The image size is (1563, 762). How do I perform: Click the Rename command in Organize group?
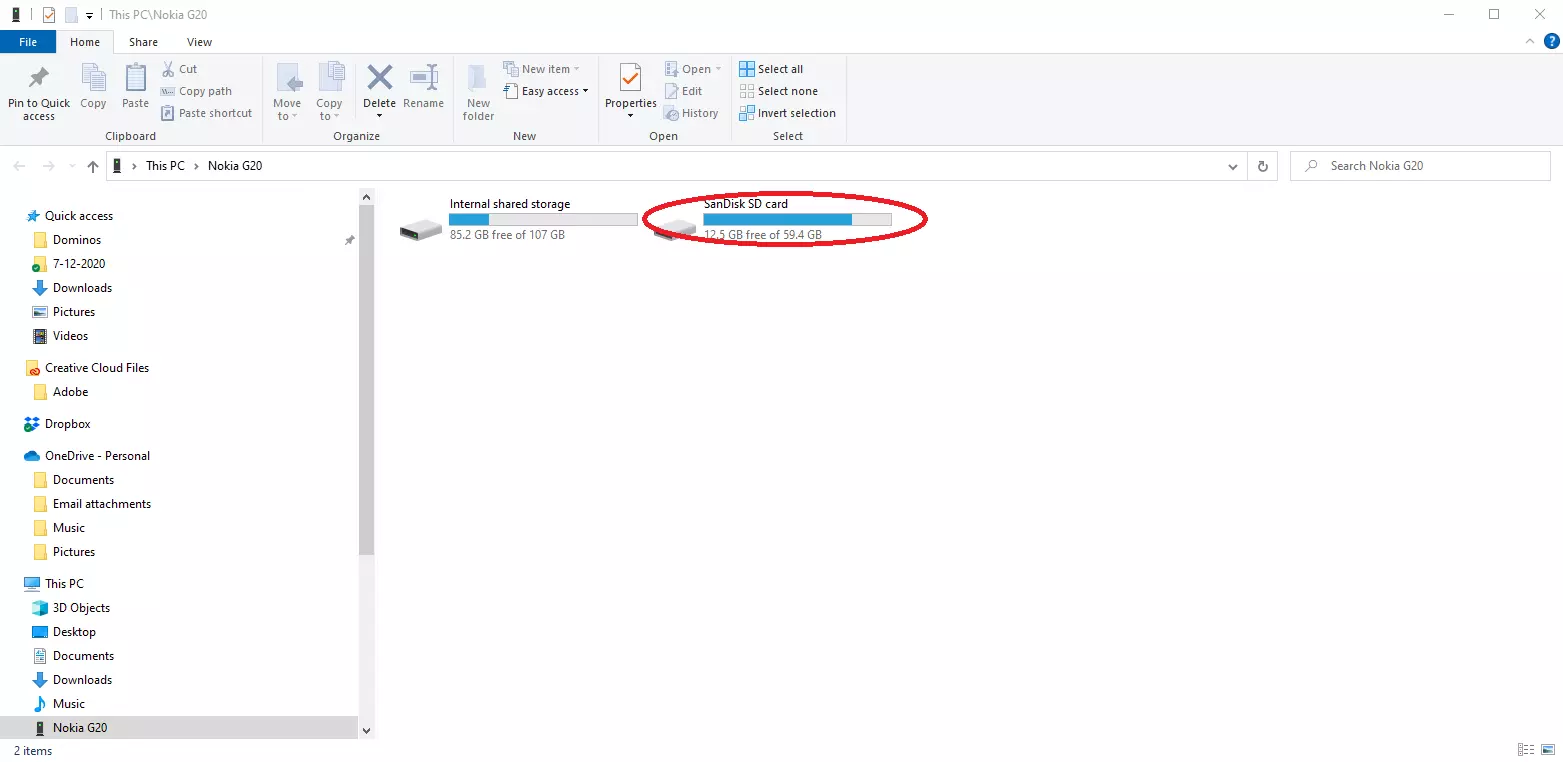(x=424, y=87)
